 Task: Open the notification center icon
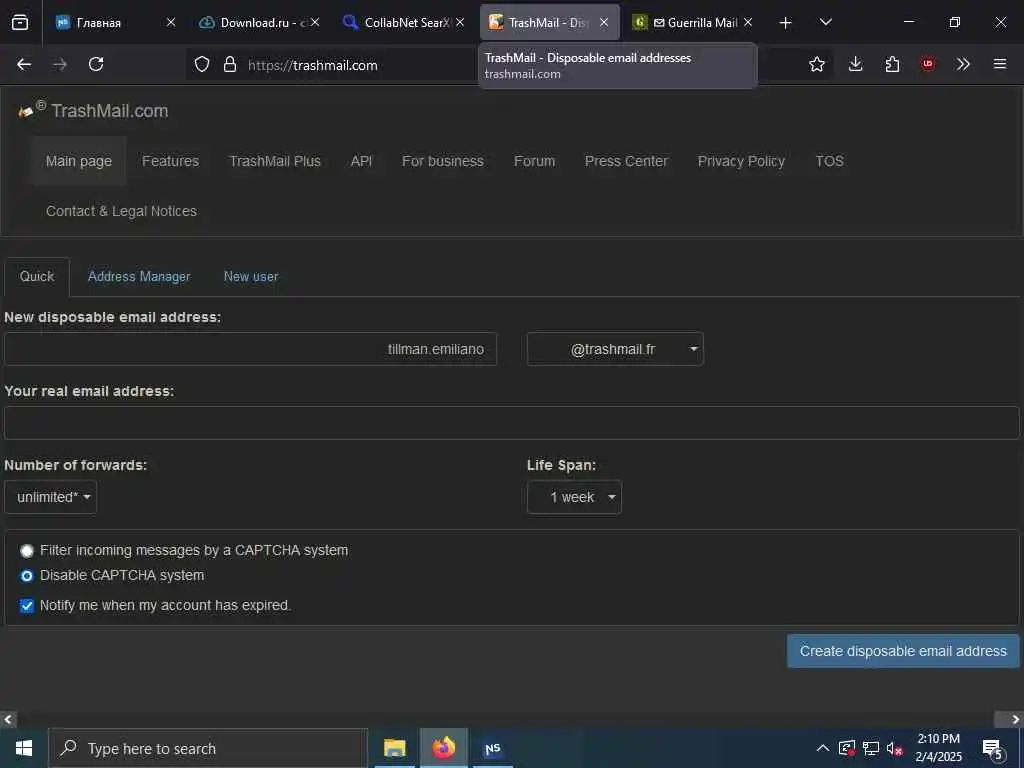point(993,748)
